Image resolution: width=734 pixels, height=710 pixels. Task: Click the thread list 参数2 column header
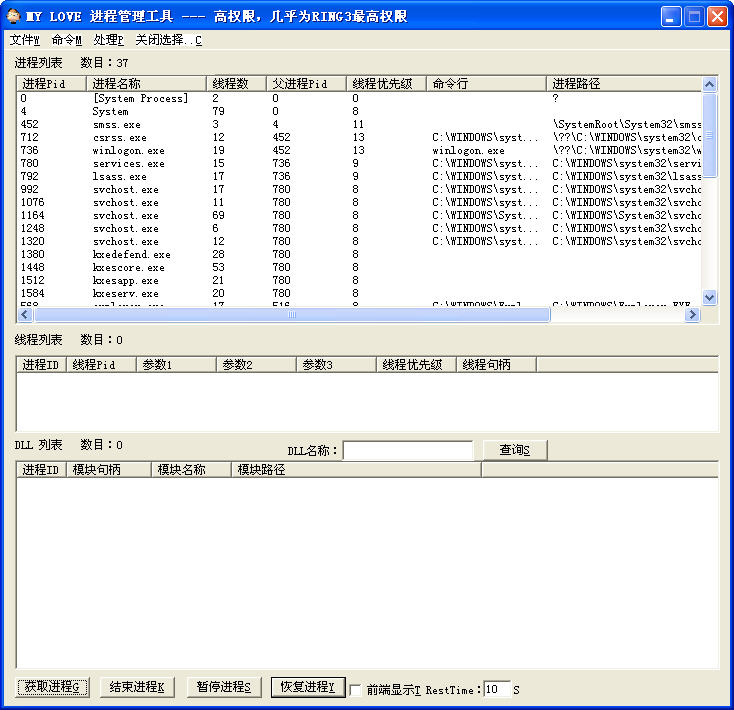257,365
